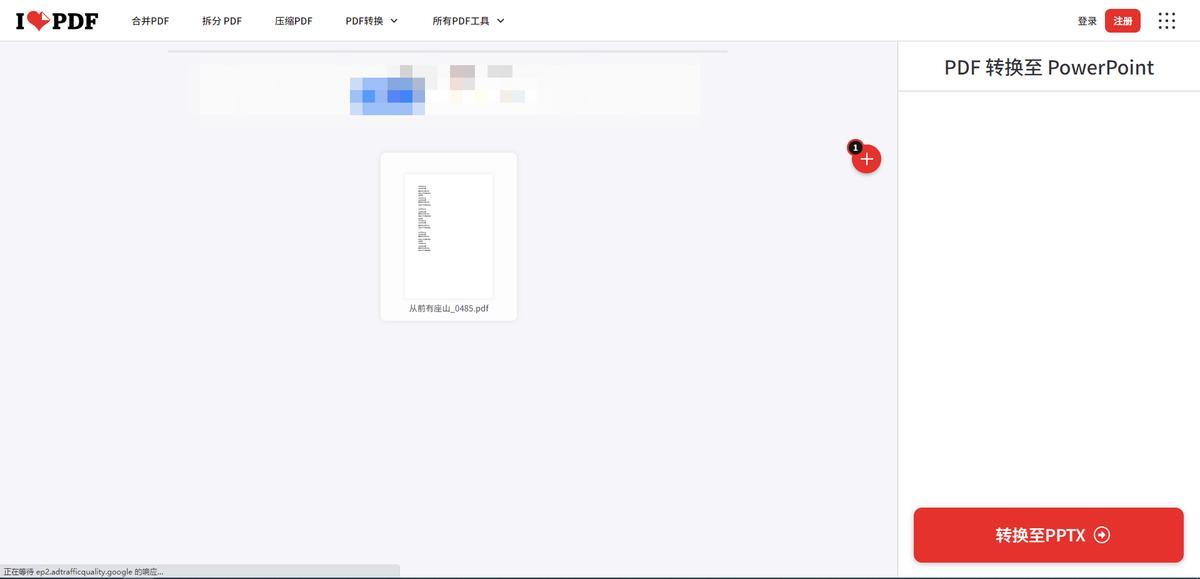Image resolution: width=1200 pixels, height=579 pixels.
Task: Click the circled arrow icon in 转换至PPTX
Action: 1102,535
